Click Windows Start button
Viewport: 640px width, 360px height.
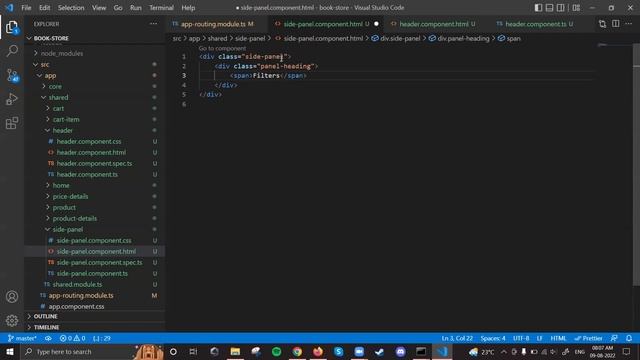pos(10,351)
